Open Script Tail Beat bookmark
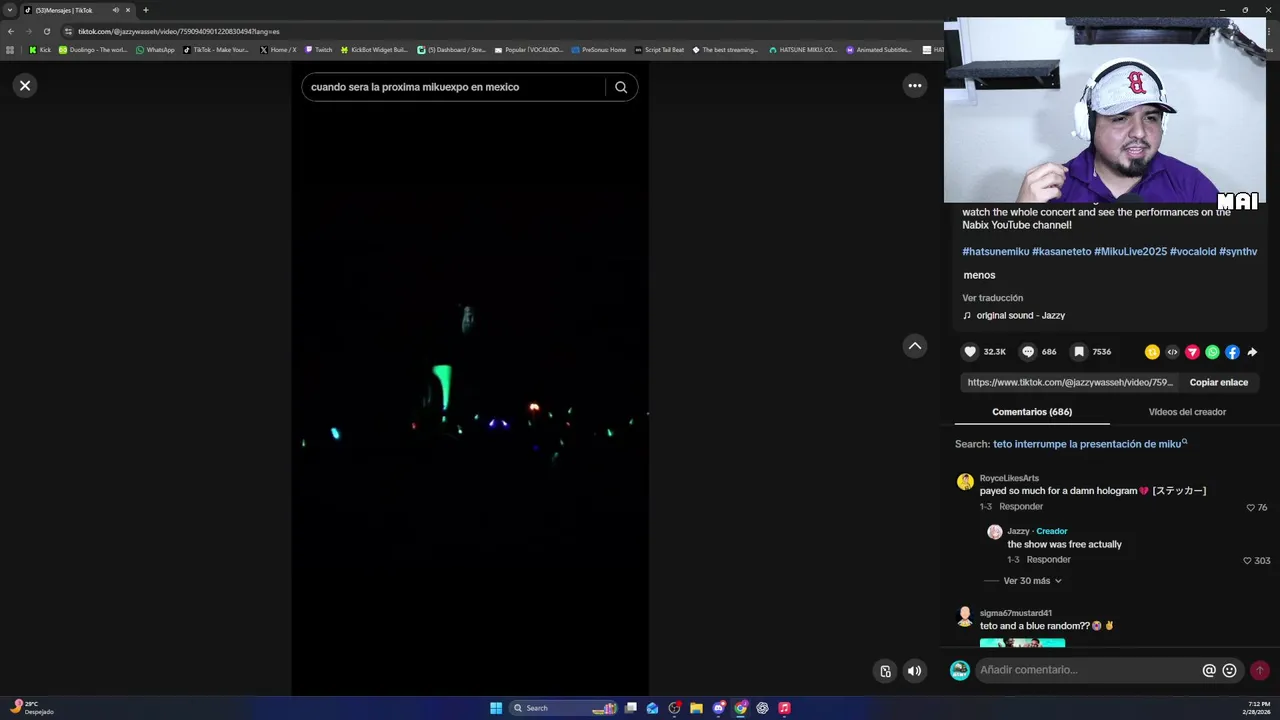This screenshot has width=1280, height=720. coord(659,50)
